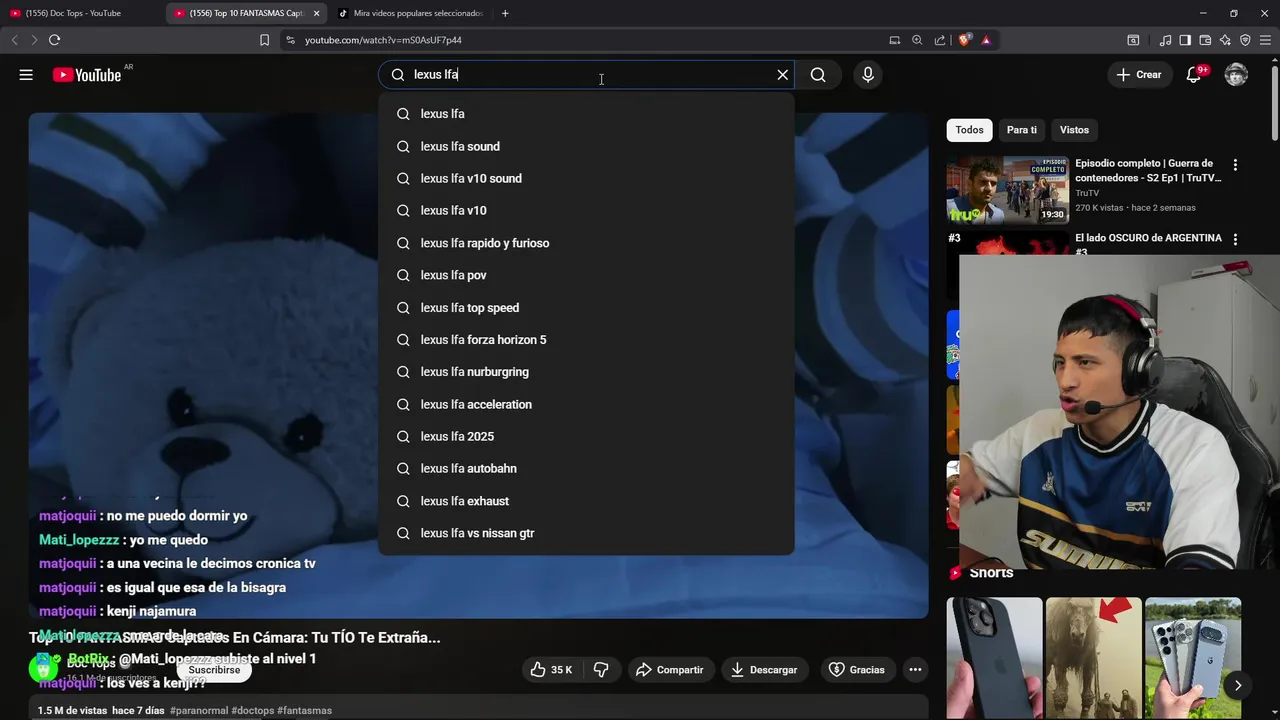Open the Brave Wallet icon
This screenshot has width=1280, height=720.
coord(1205,40)
